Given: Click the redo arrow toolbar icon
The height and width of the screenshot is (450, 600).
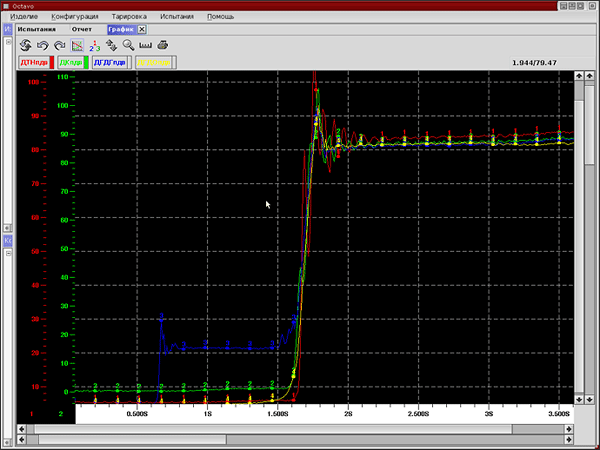Looking at the screenshot, I should (x=59, y=45).
